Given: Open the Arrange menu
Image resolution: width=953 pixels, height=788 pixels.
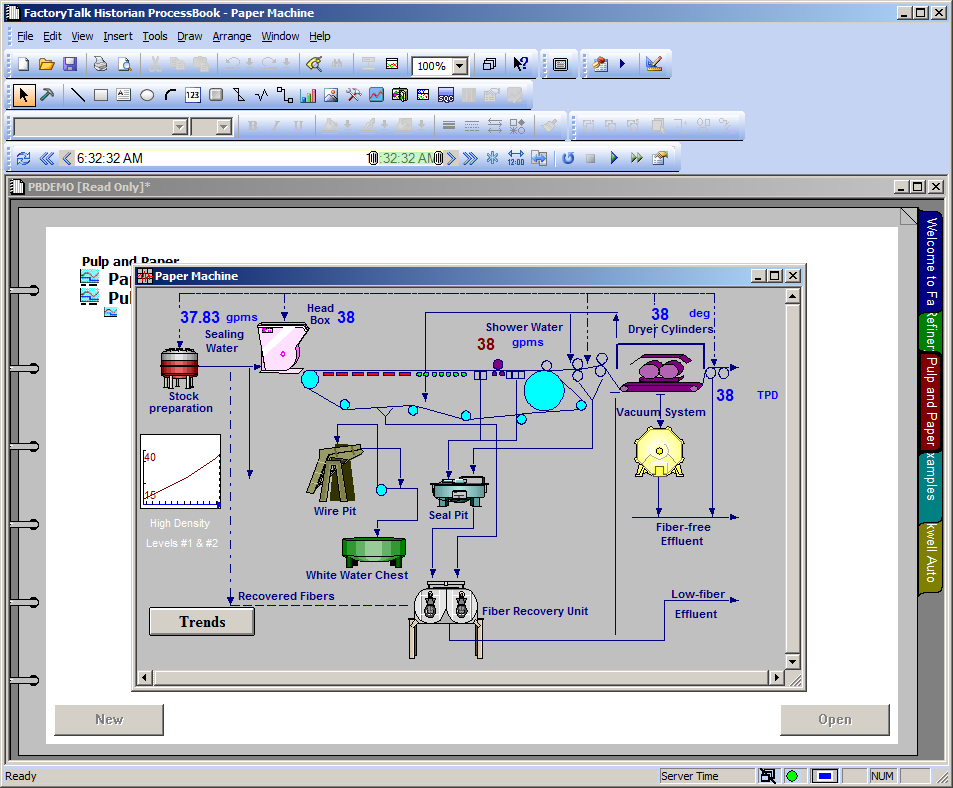Looking at the screenshot, I should tap(232, 36).
